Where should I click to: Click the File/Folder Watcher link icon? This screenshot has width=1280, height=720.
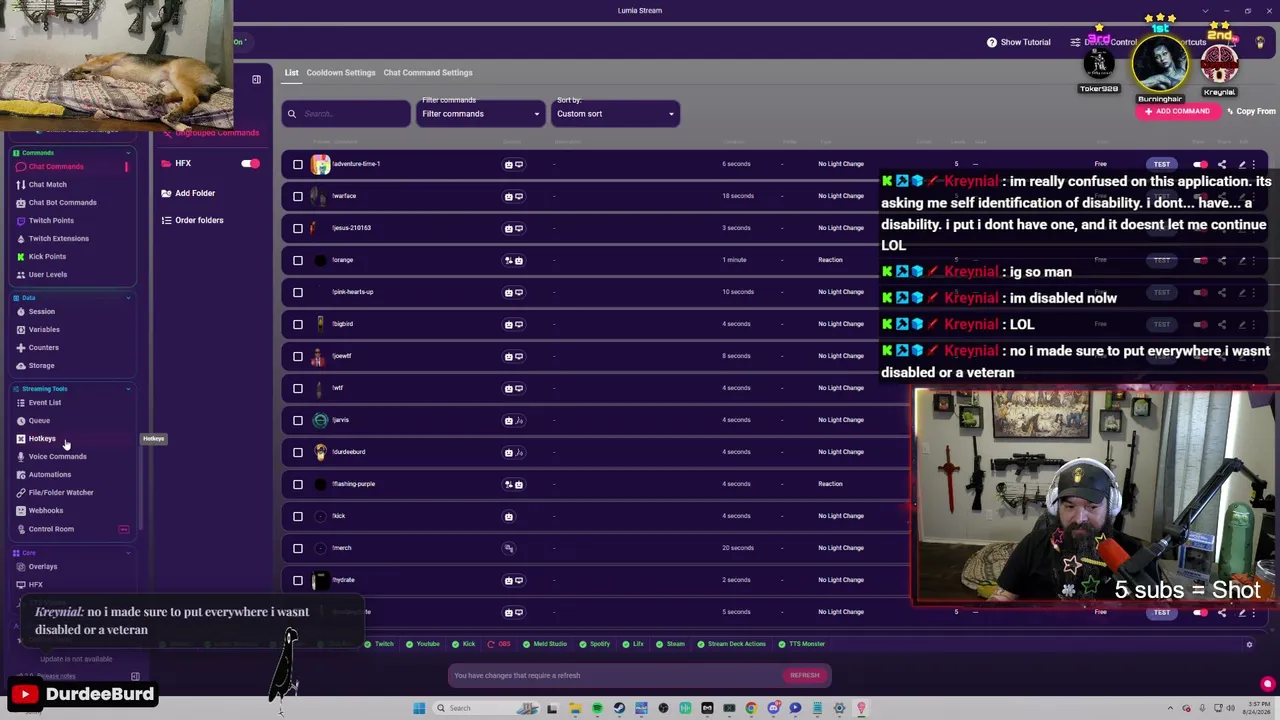coord(20,493)
